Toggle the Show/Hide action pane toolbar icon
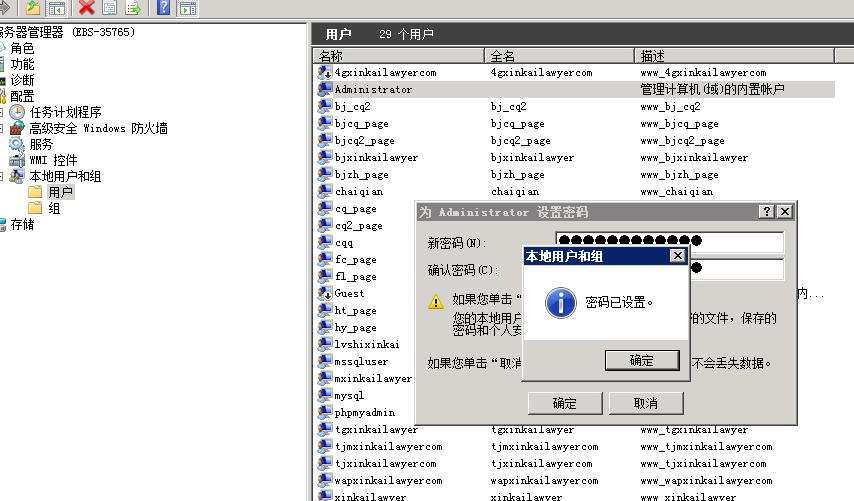 click(187, 8)
